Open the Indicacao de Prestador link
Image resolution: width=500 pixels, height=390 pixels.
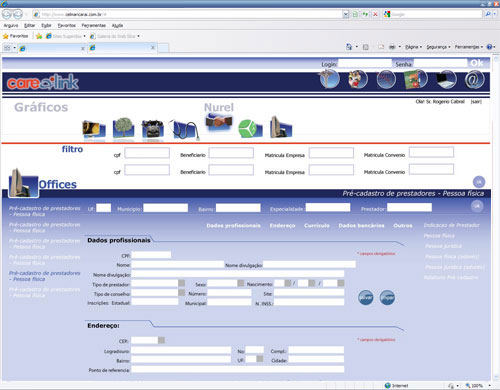452,225
